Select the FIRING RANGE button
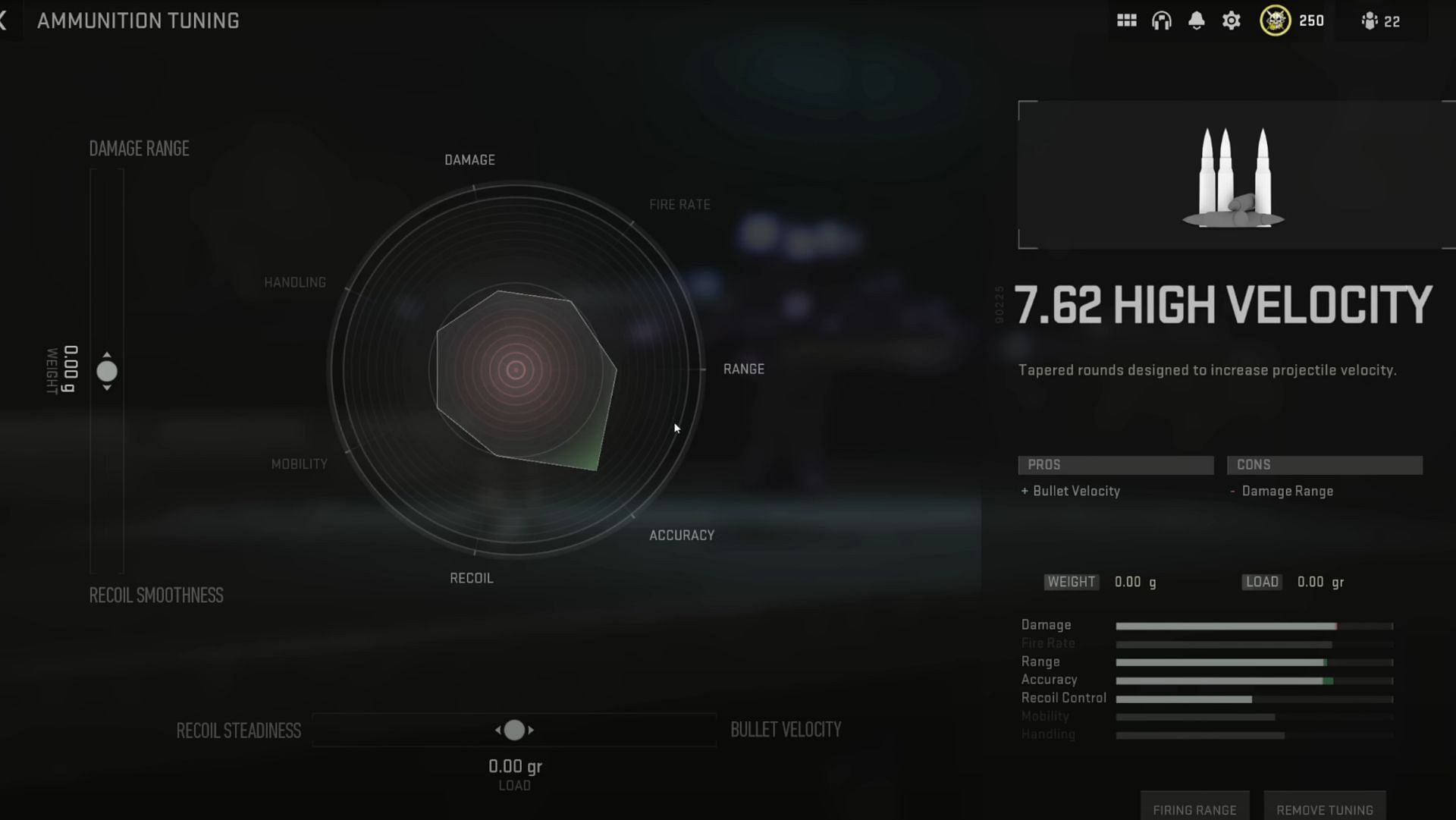The image size is (1456, 820). 1194,810
